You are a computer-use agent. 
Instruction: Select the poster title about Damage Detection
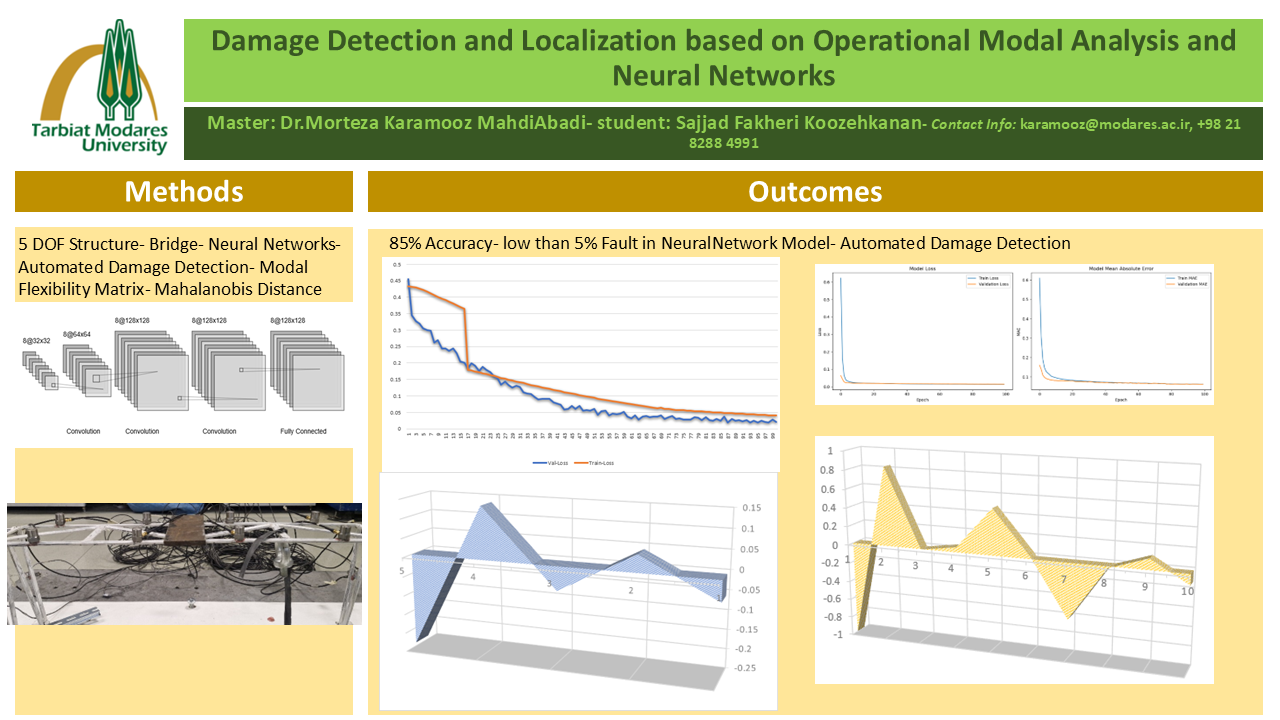point(723,57)
